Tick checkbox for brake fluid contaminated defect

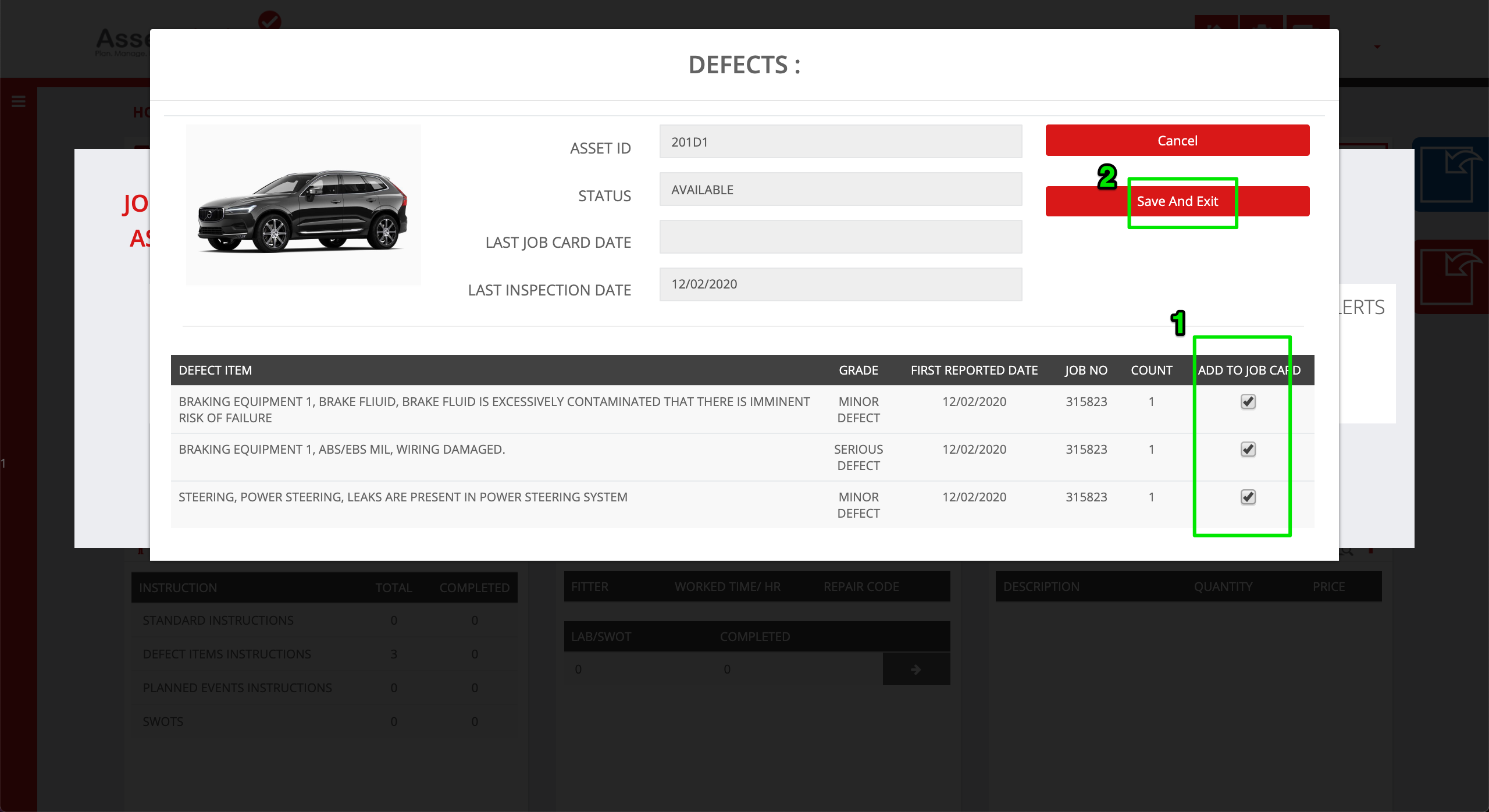(1248, 401)
